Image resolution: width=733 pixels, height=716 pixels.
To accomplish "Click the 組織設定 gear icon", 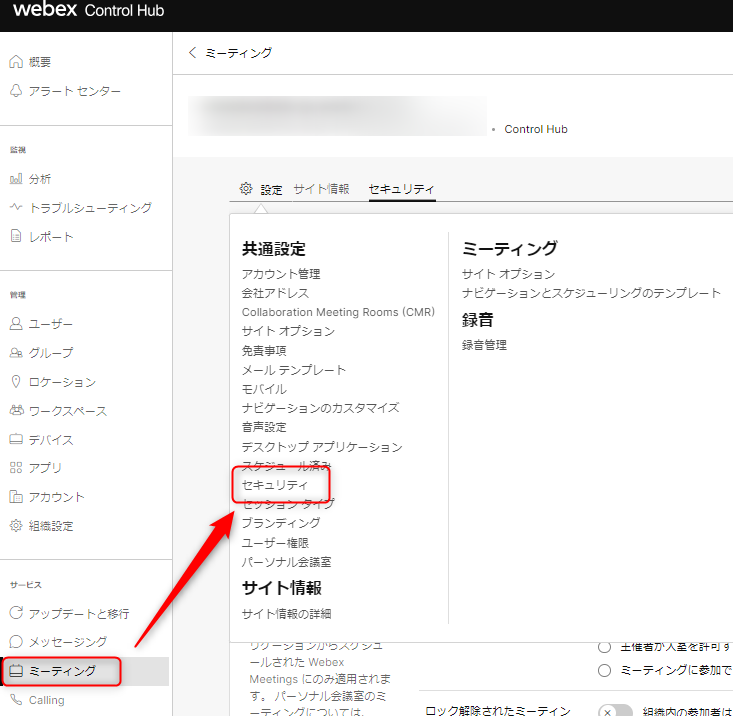I will pyautogui.click(x=16, y=525).
